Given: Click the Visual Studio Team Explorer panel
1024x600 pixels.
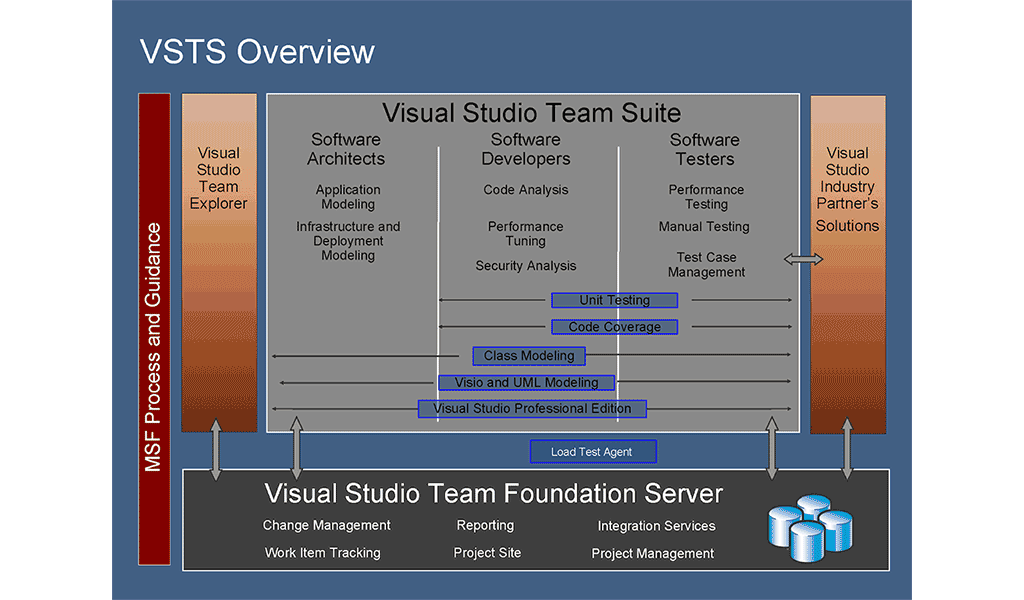Looking at the screenshot, I should pos(219,262).
